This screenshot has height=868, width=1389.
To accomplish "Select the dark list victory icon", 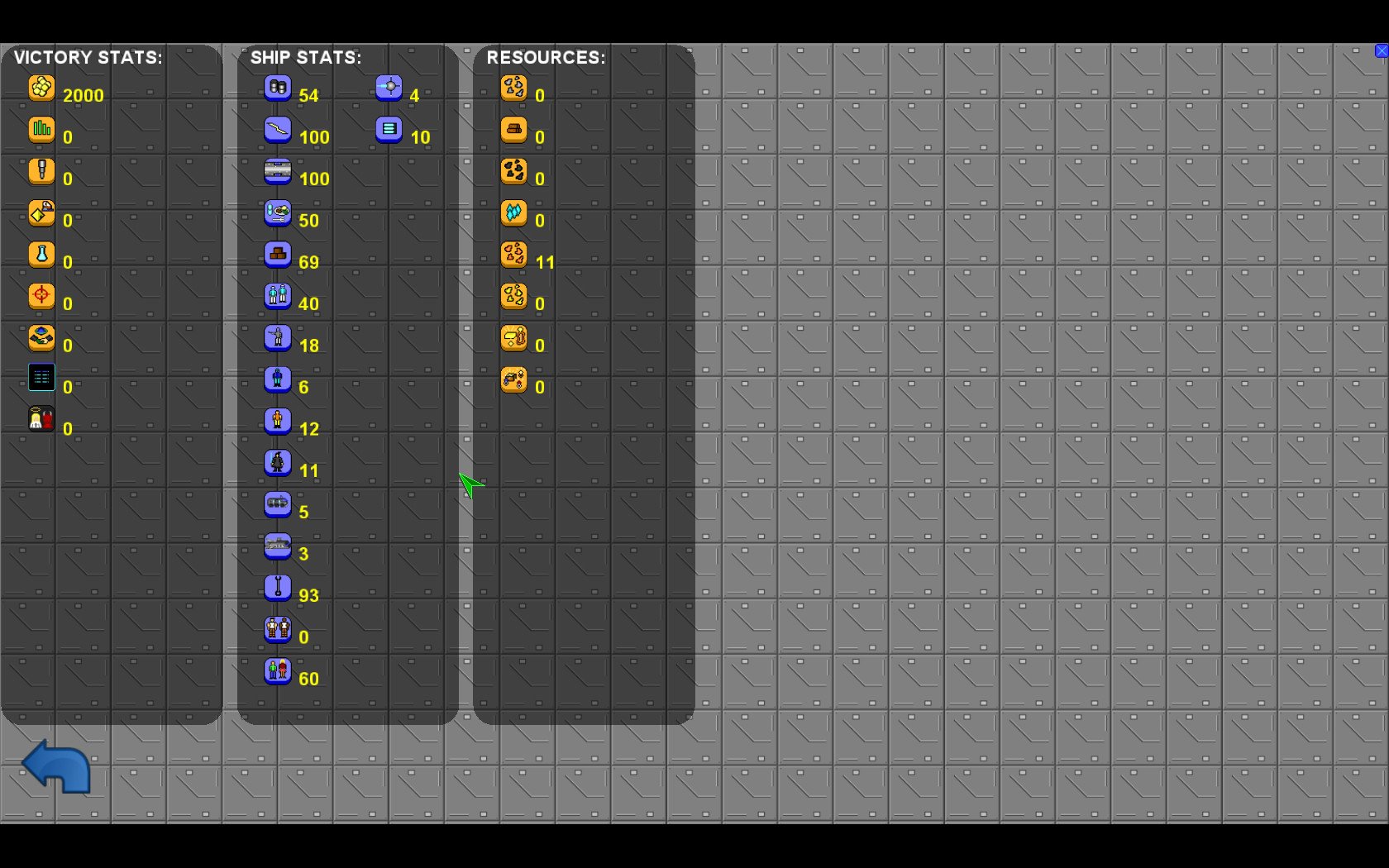I will (41, 379).
